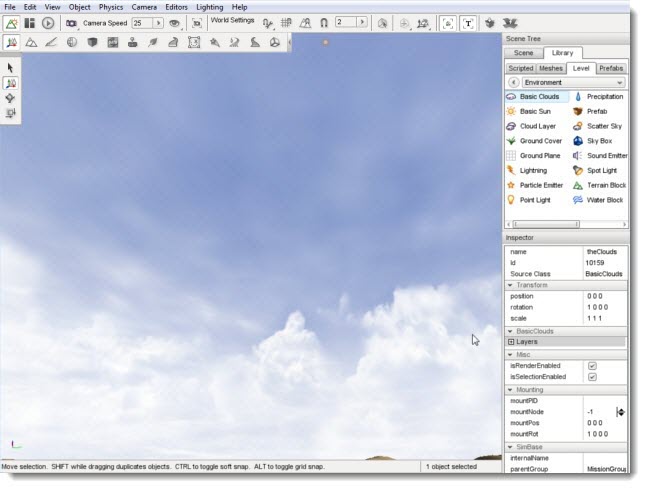Image resolution: width=645 pixels, height=488 pixels.
Task: Open the Datablock Editor icon
Action: tap(113, 42)
